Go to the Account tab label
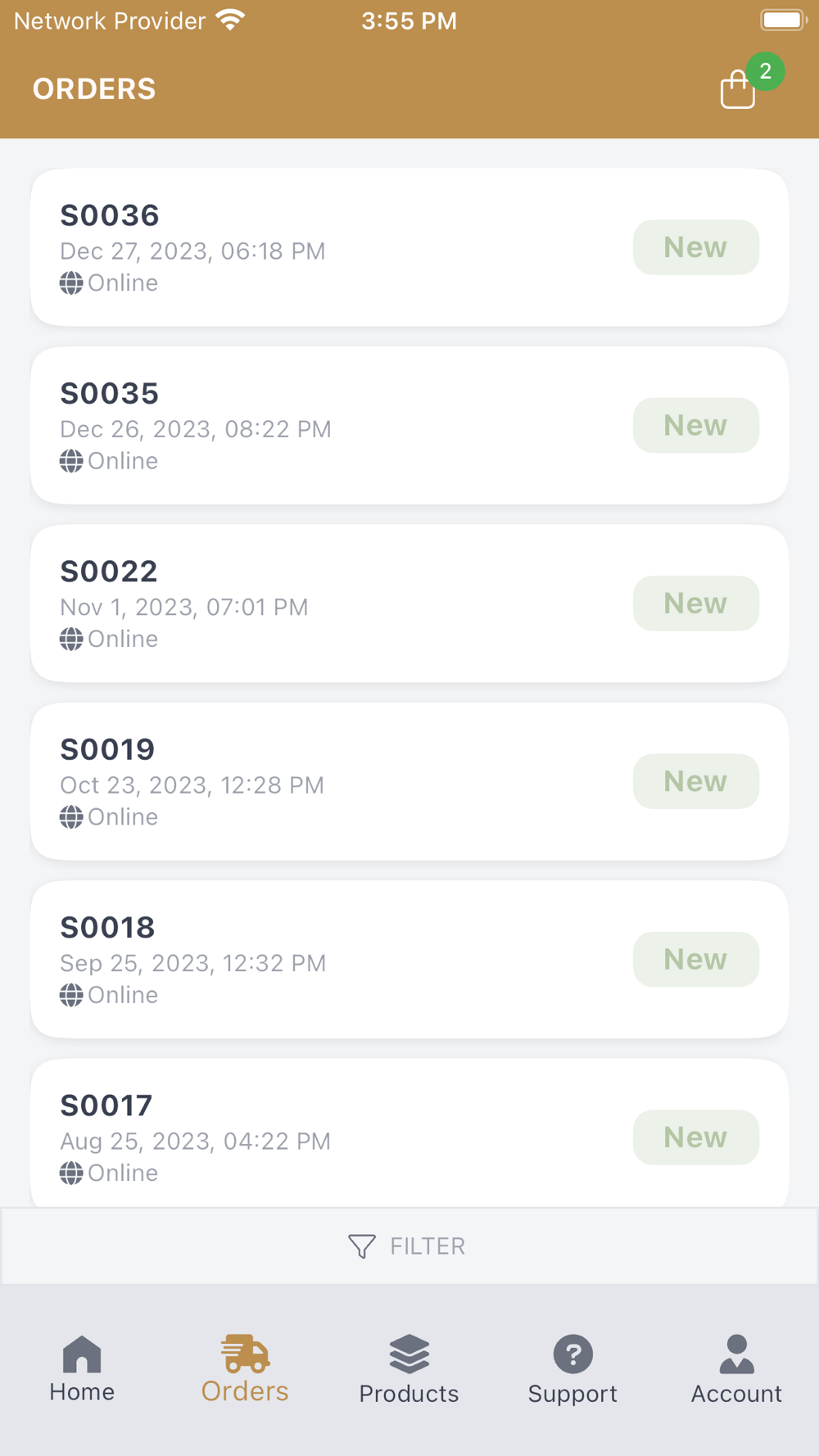Image resolution: width=819 pixels, height=1456 pixels. point(736,1393)
